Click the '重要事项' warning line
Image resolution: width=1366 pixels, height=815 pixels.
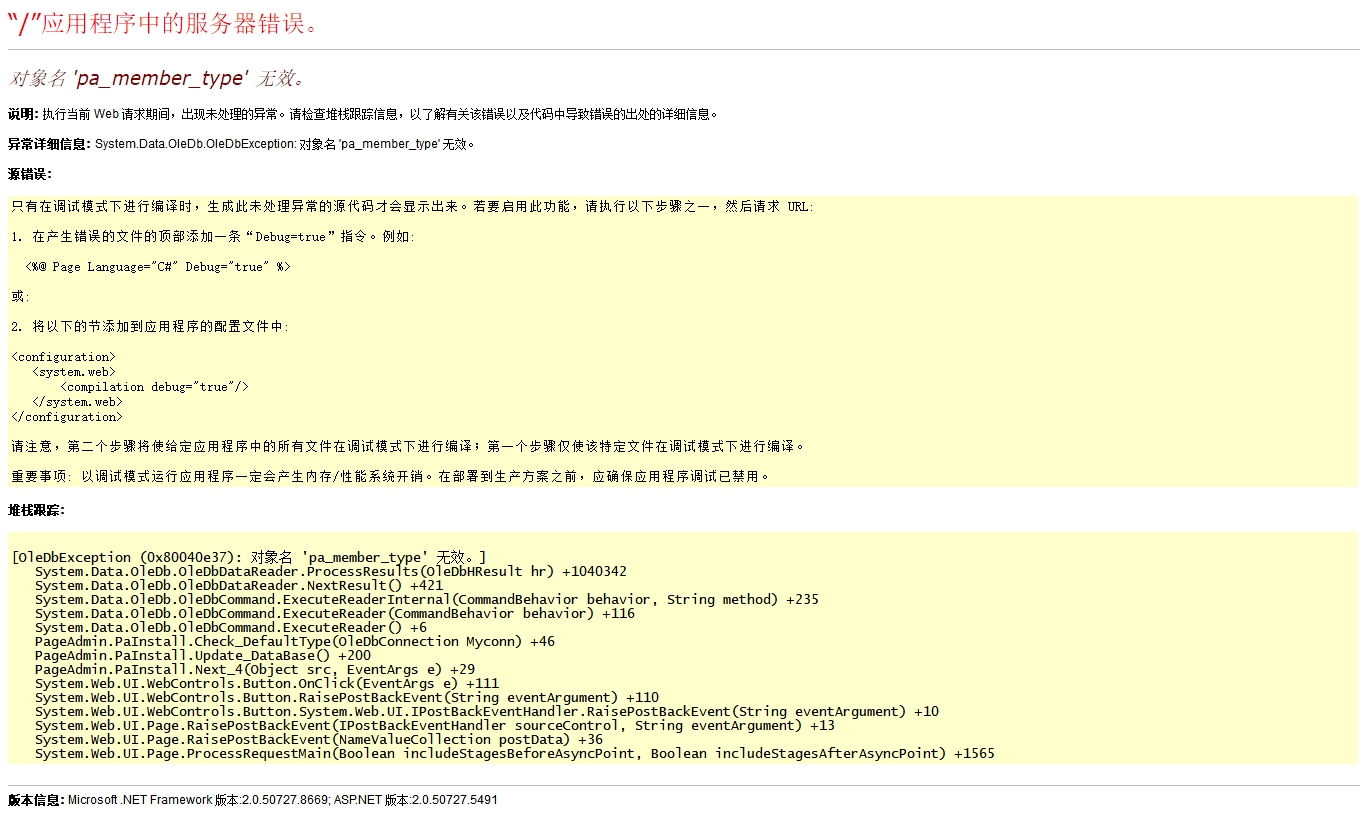(x=390, y=477)
